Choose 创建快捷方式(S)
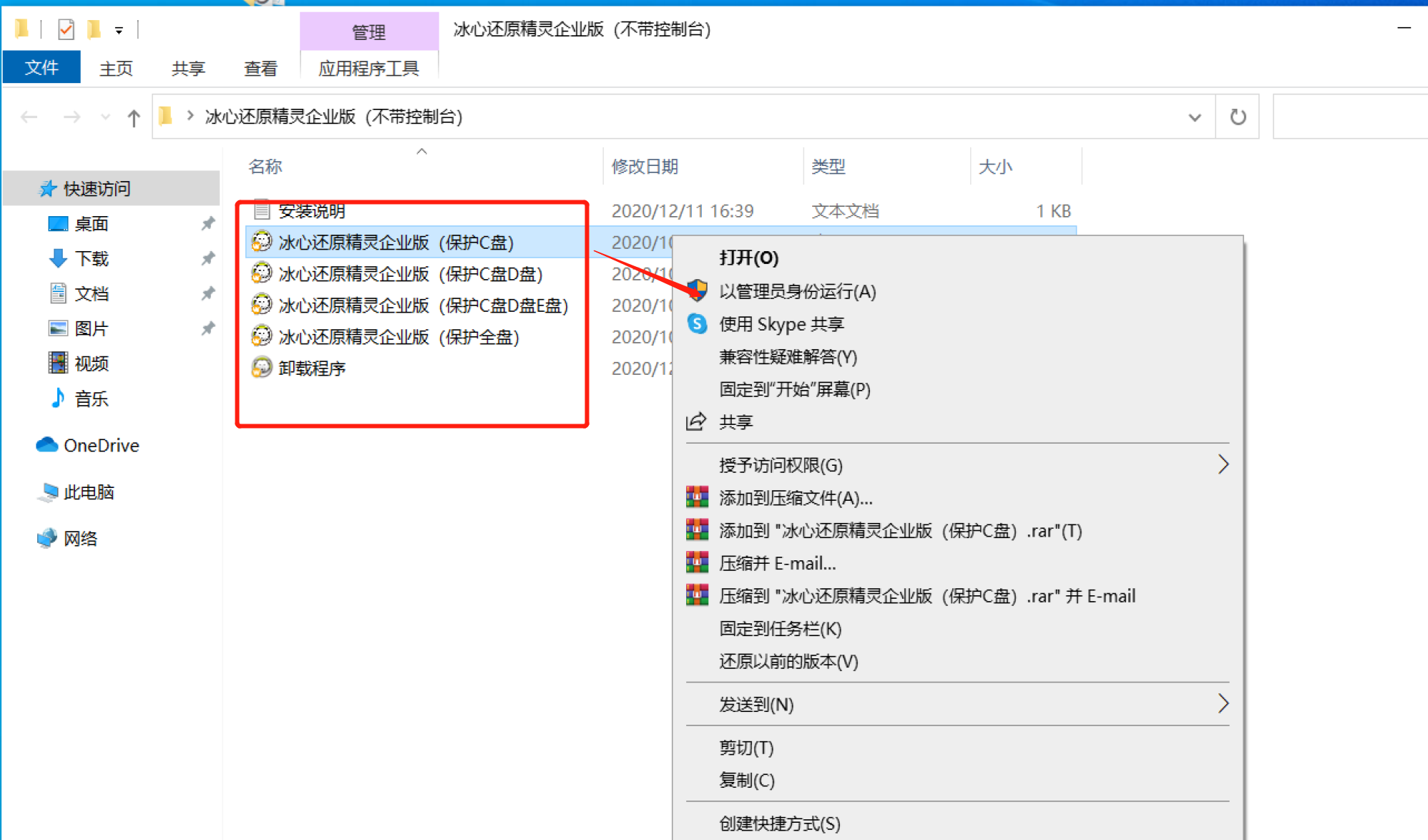 click(780, 824)
